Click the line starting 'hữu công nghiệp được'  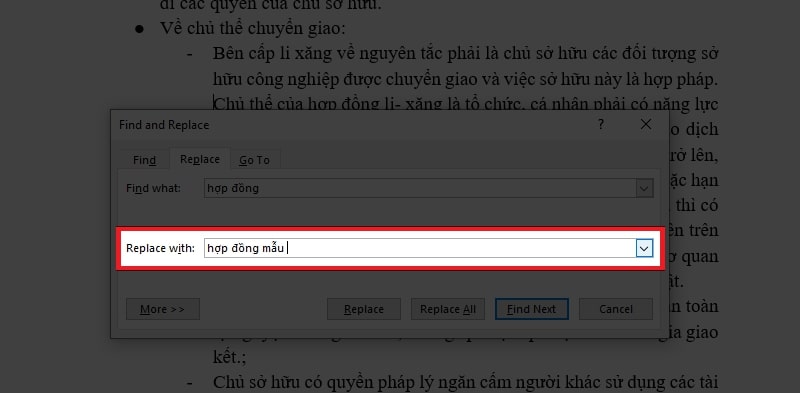pyautogui.click(x=465, y=79)
